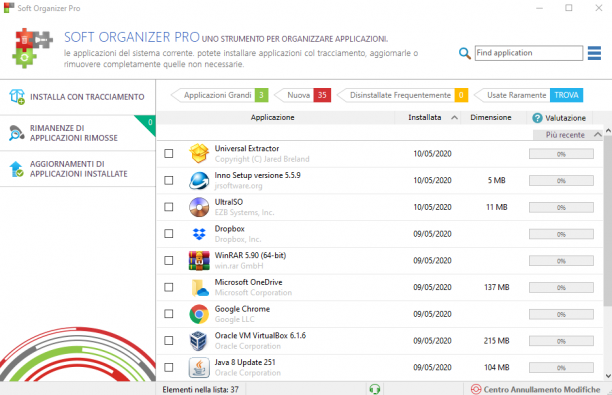Click Microsoft OneDrive rating bar
Screen dimensions: 612x395
pos(561,288)
